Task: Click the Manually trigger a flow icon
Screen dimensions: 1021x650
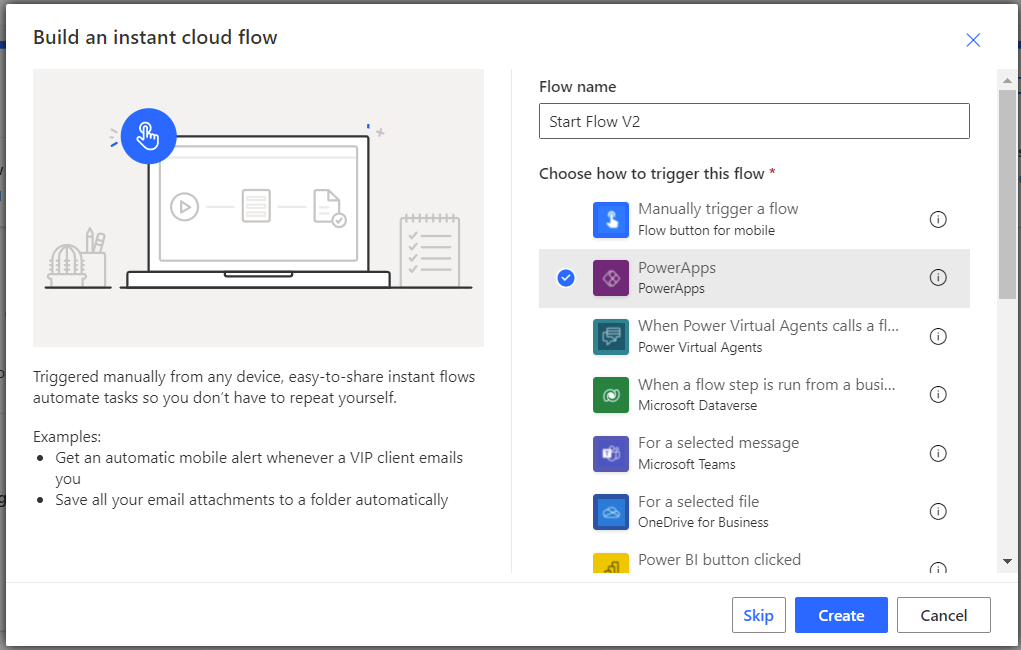Action: [x=611, y=219]
